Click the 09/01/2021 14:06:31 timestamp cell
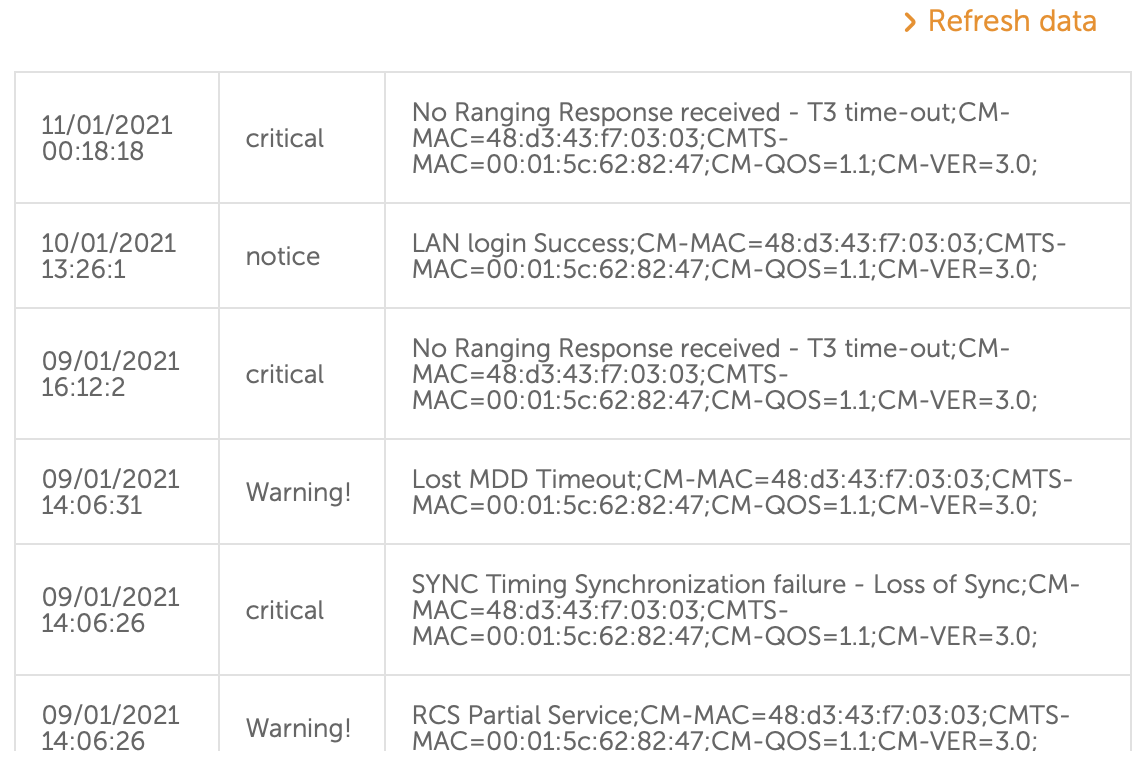 coord(110,492)
